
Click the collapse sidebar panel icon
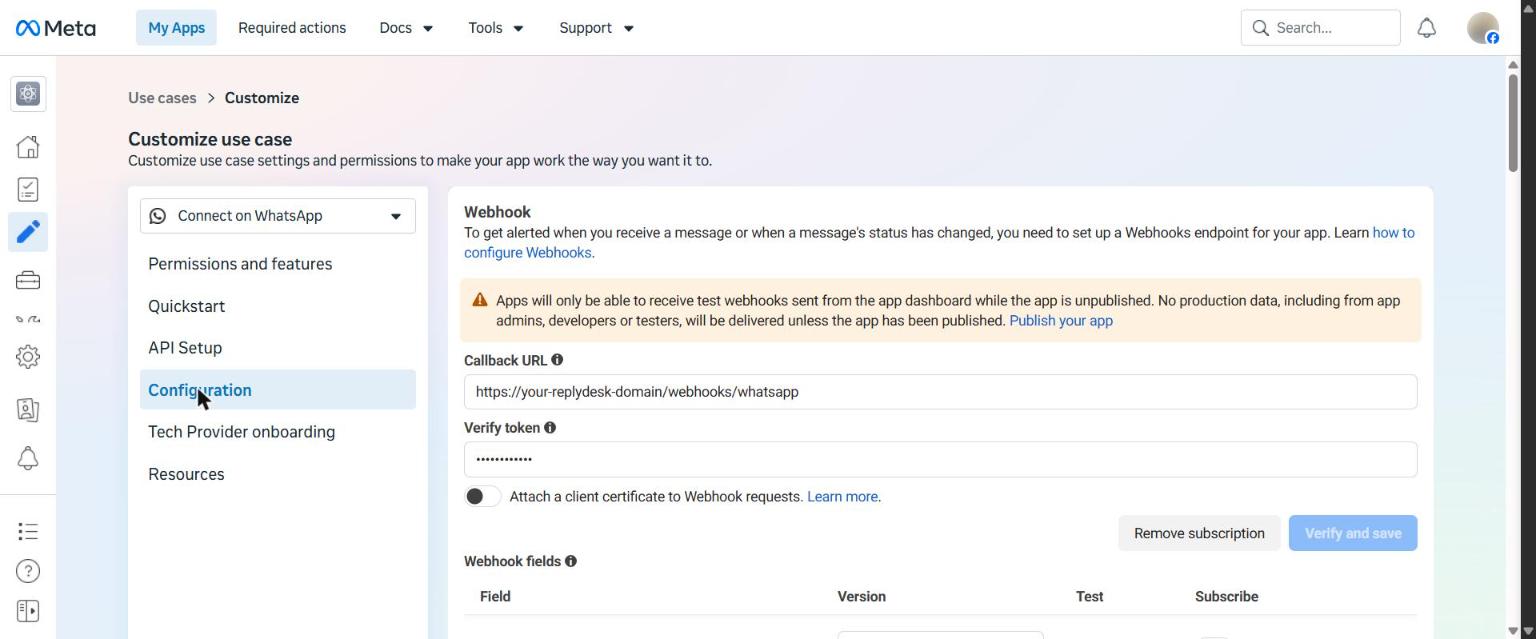pyautogui.click(x=28, y=610)
